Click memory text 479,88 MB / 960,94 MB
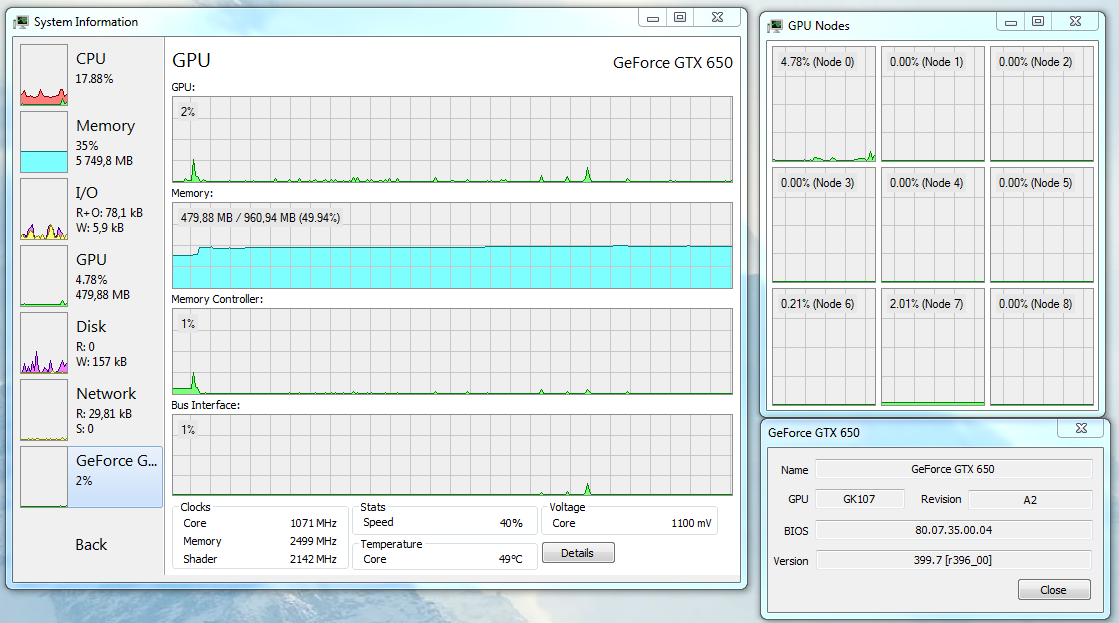1119x623 pixels. coord(260,218)
